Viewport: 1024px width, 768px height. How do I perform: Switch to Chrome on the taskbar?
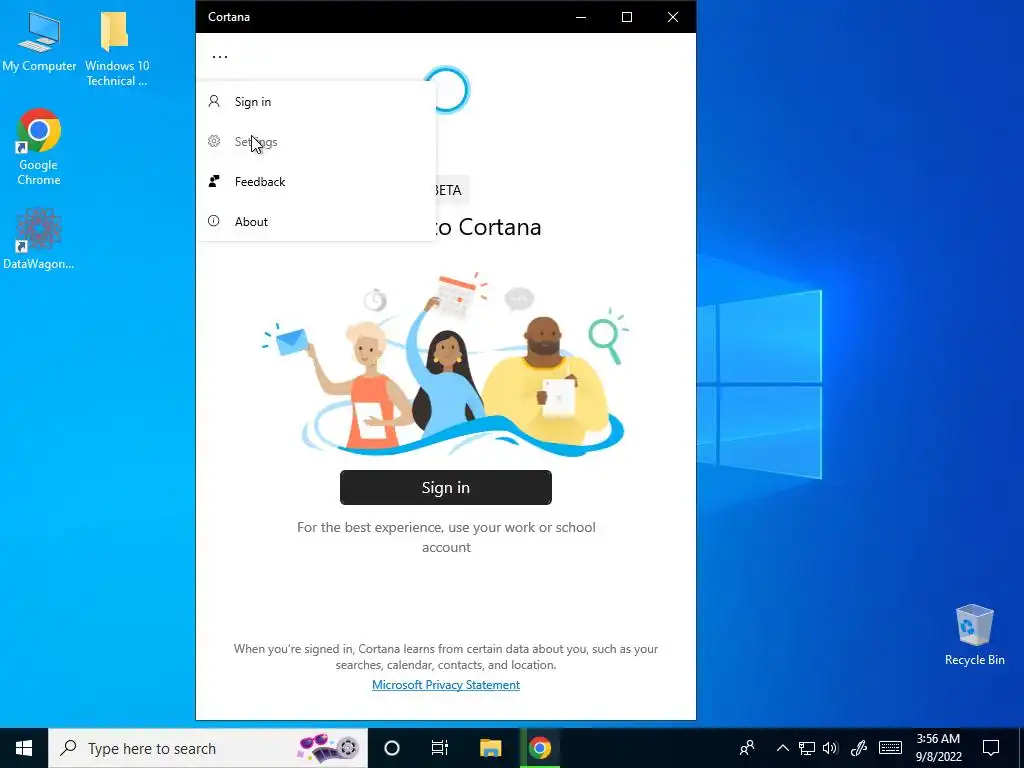(x=540, y=748)
